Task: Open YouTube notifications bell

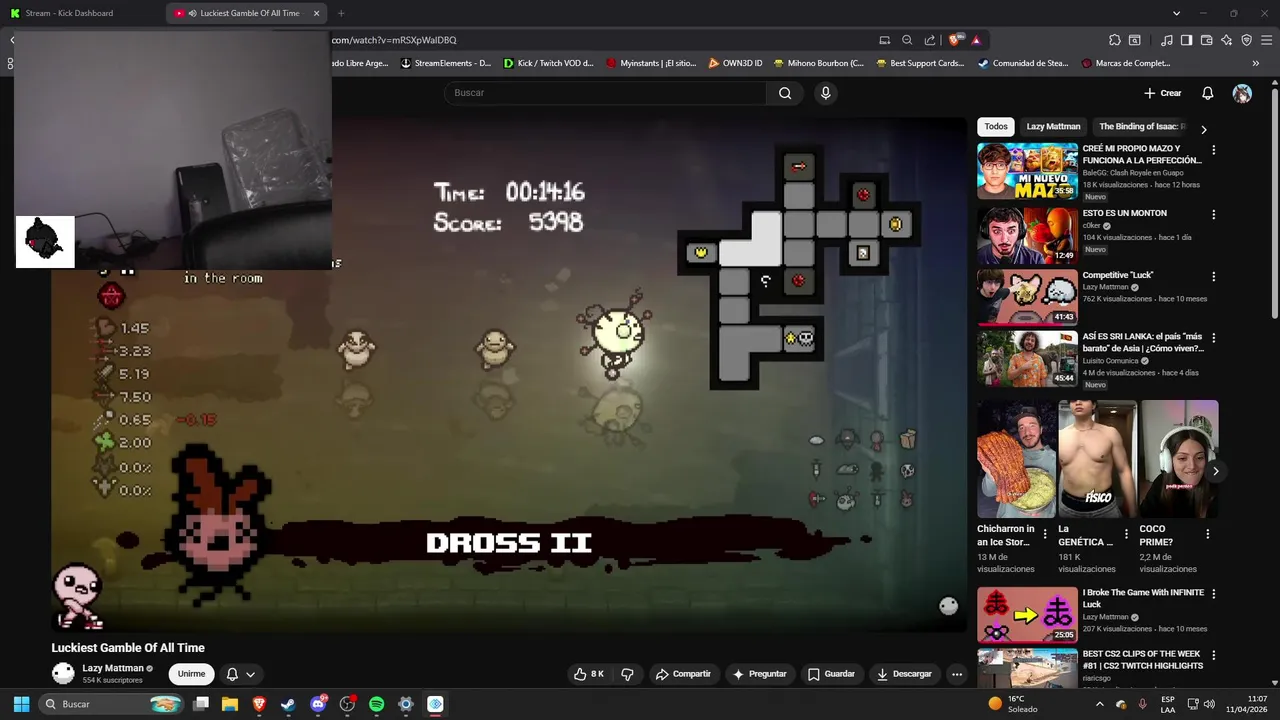Action: click(x=1207, y=93)
